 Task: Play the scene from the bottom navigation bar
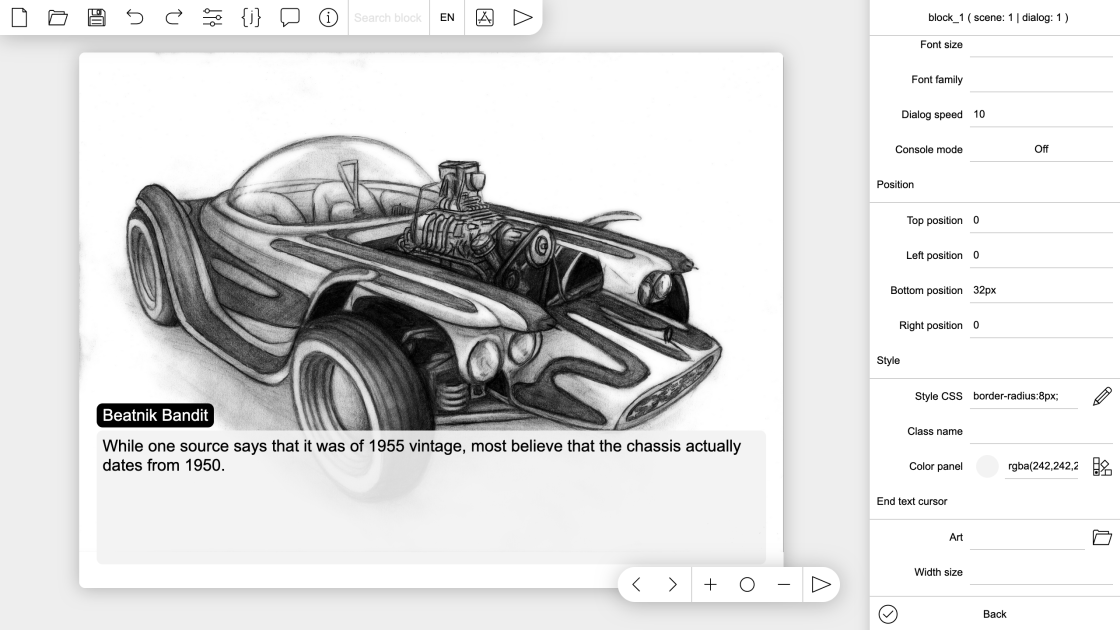coord(821,585)
